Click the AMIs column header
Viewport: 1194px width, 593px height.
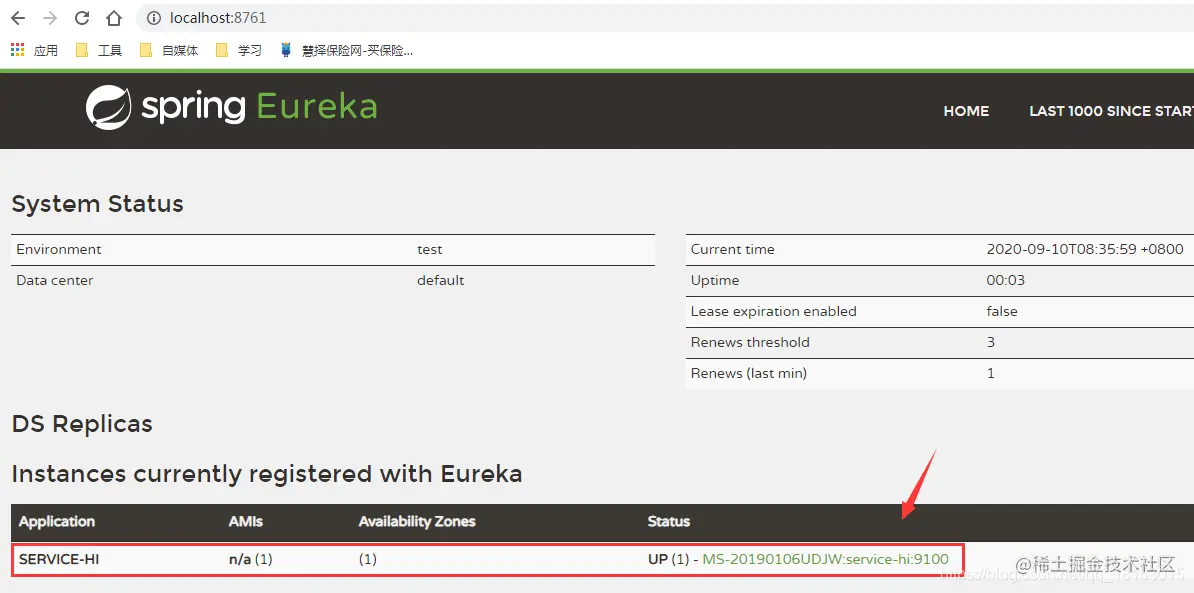(245, 521)
